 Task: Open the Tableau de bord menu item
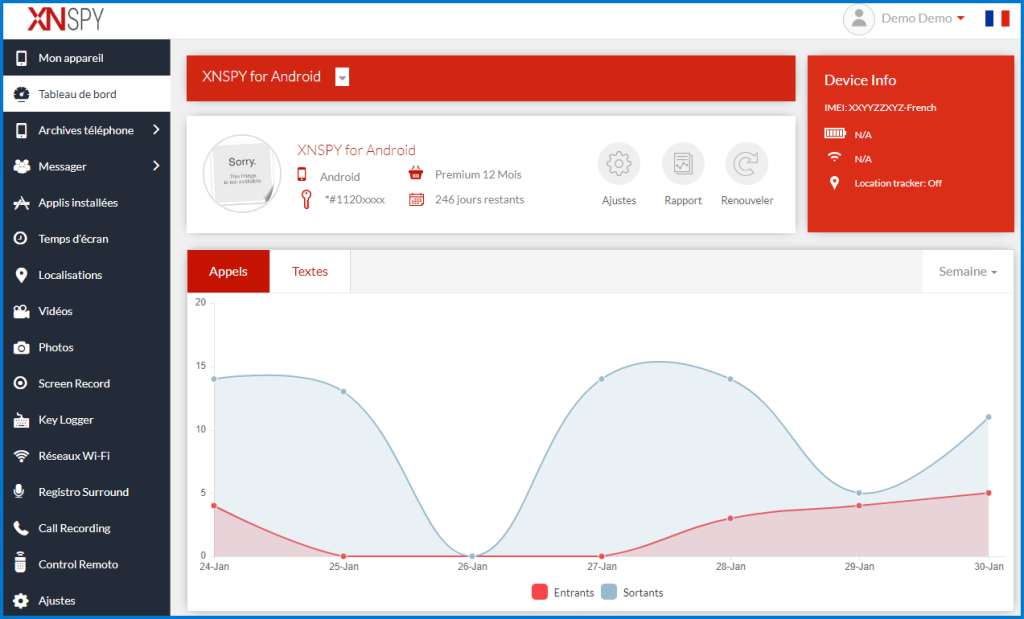pyautogui.click(x=87, y=94)
